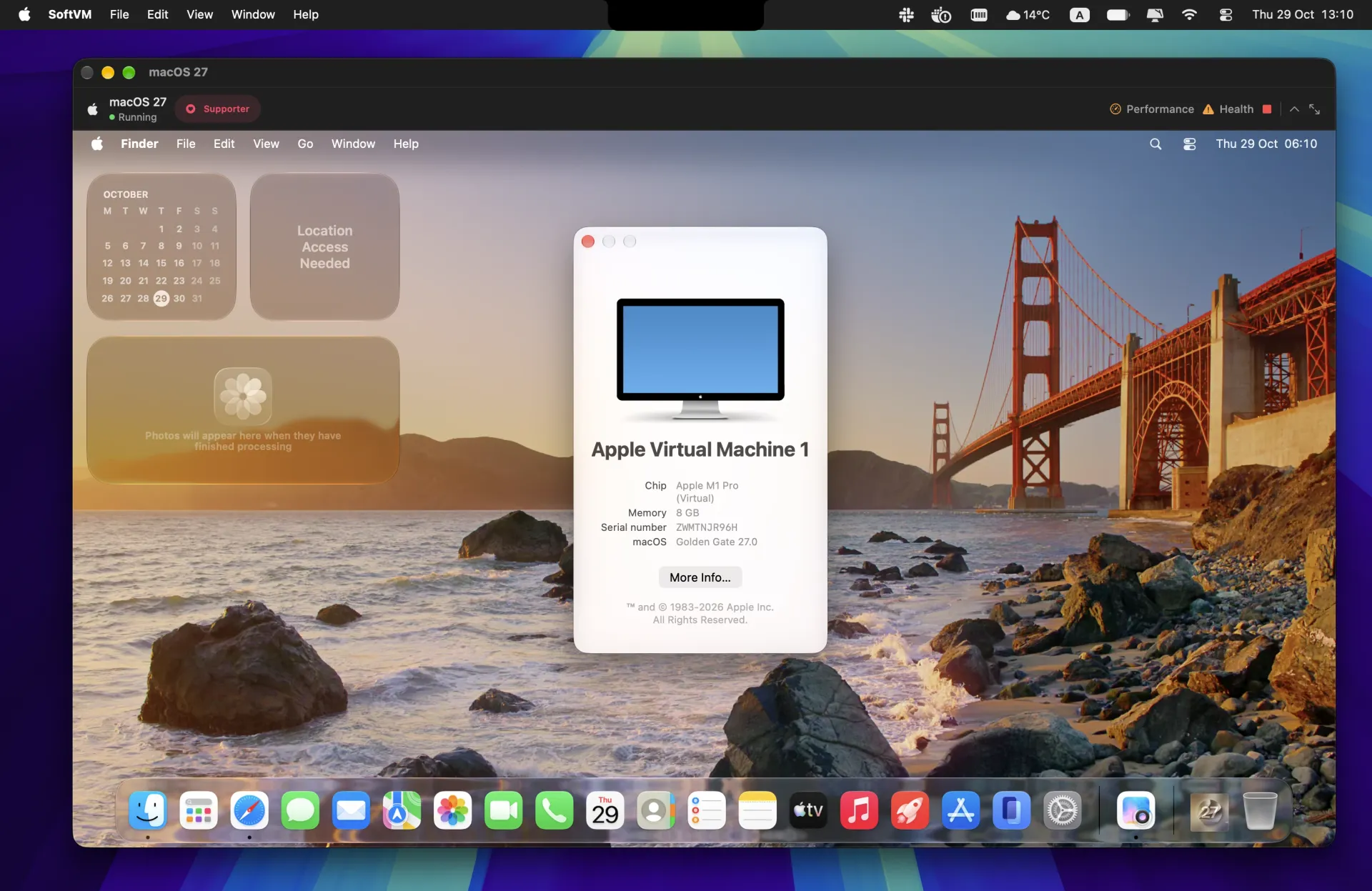
Task: Open host Control Center icon
Action: pyautogui.click(x=1226, y=14)
